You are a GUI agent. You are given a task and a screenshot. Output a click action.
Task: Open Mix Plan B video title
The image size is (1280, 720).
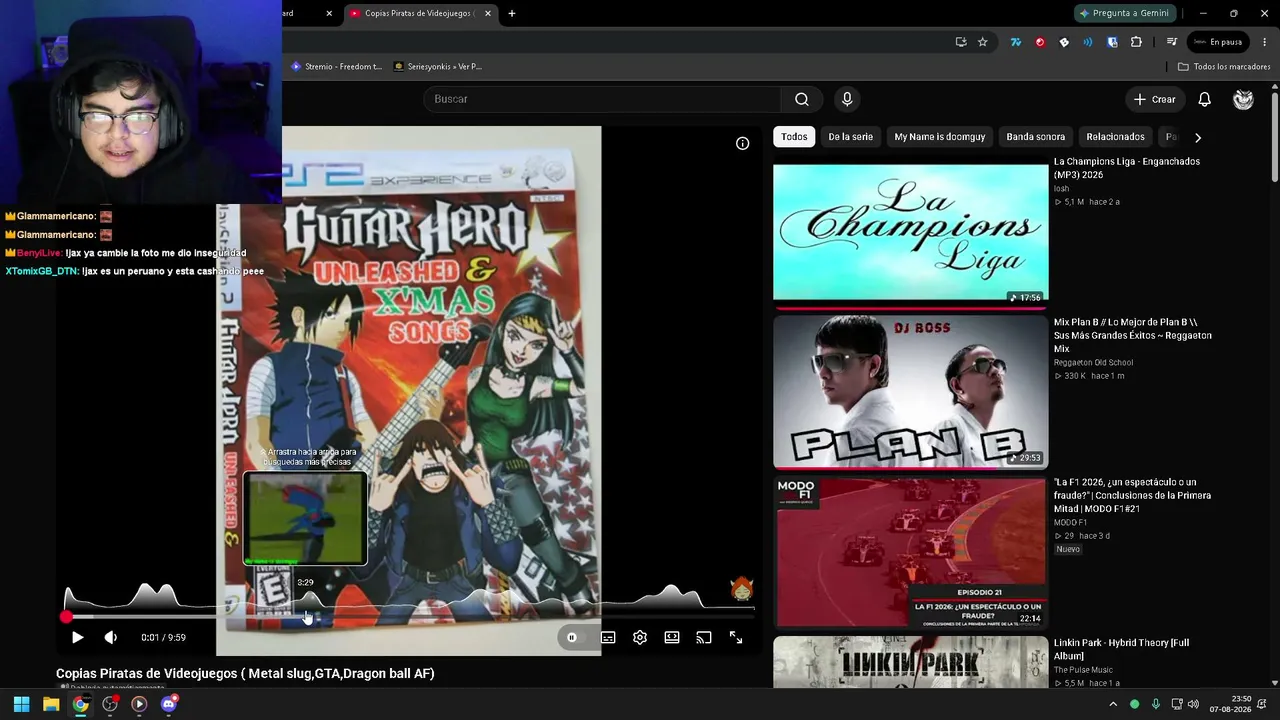[x=1133, y=336]
